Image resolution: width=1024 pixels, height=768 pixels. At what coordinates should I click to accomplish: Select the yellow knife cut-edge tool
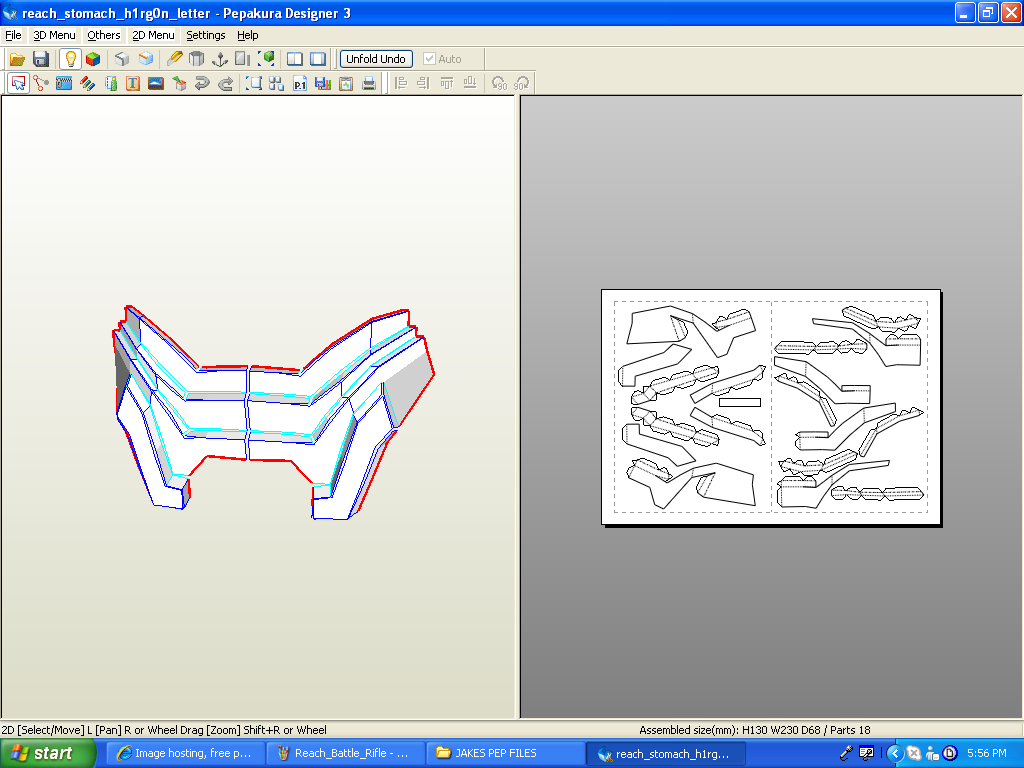click(x=174, y=59)
